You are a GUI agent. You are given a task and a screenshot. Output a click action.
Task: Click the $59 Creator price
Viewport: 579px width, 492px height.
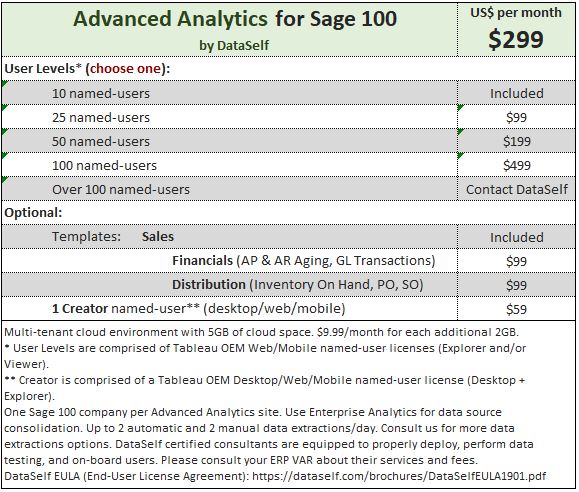click(x=516, y=310)
